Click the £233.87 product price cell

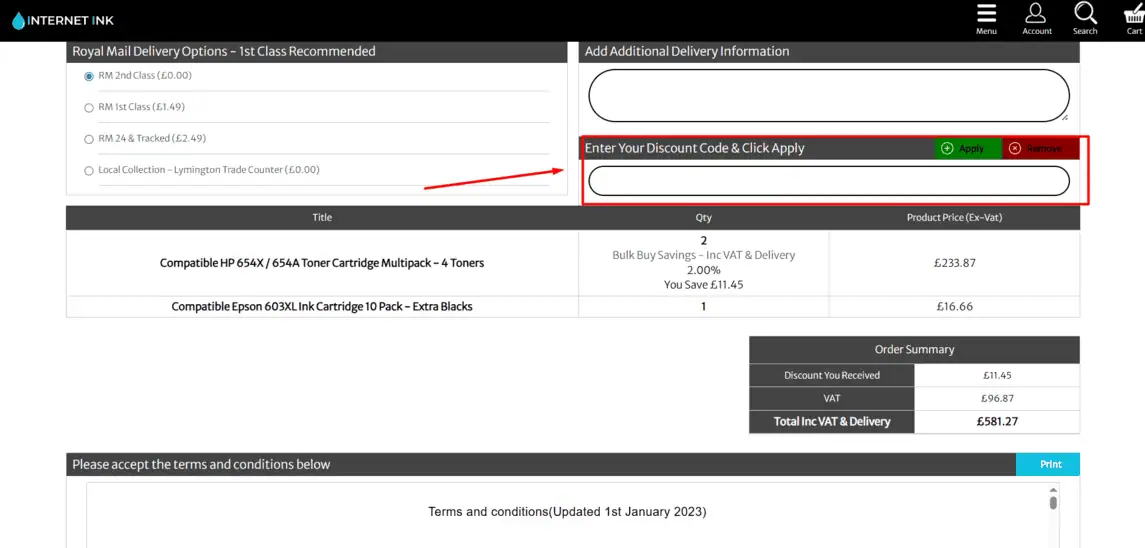[954, 263]
